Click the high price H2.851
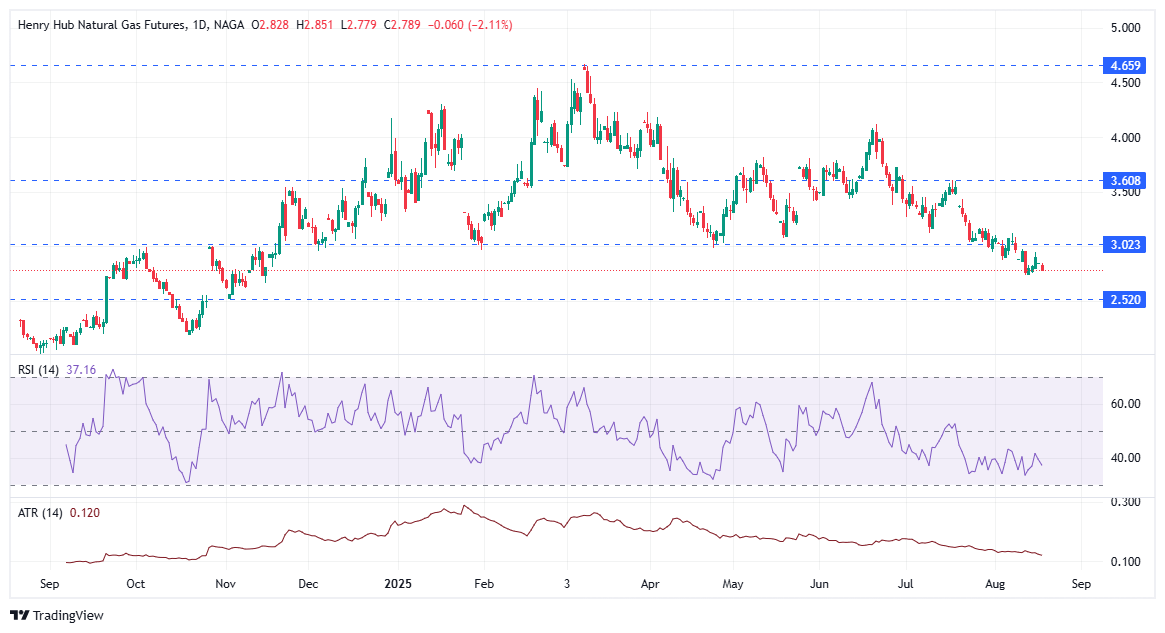Image resolution: width=1165 pixels, height=633 pixels. [x=314, y=25]
